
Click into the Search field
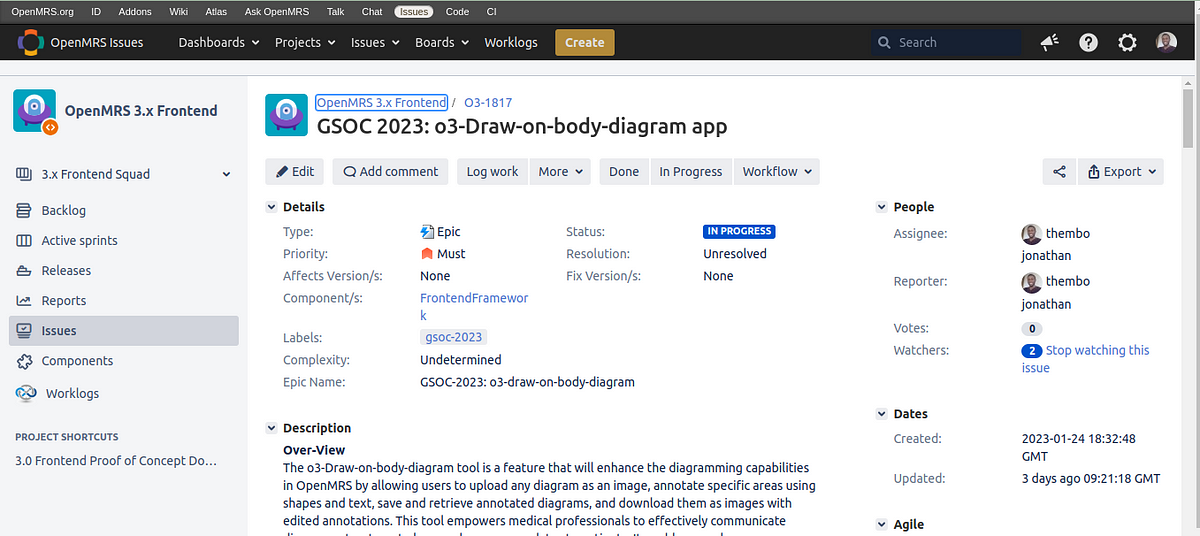[x=946, y=42]
